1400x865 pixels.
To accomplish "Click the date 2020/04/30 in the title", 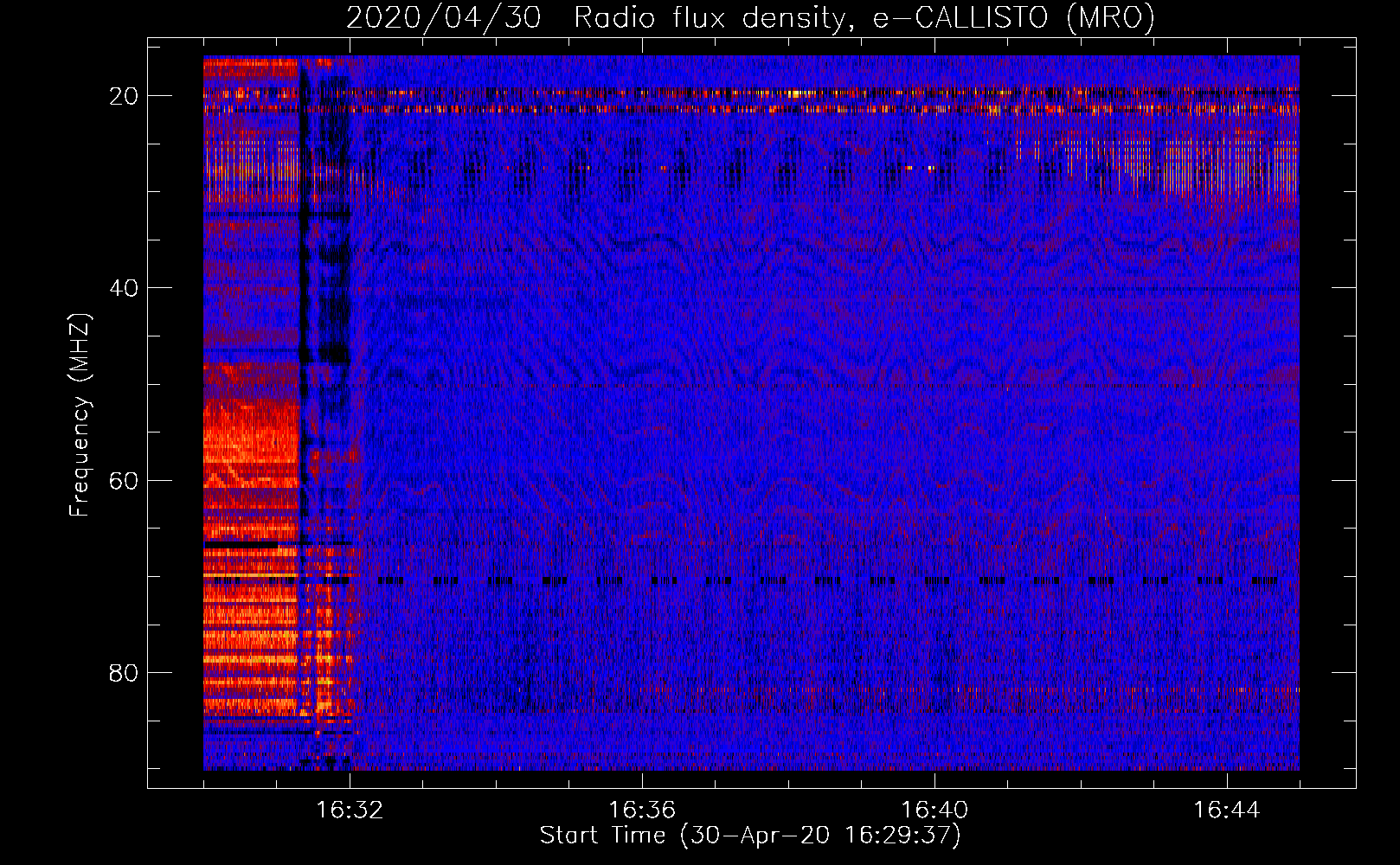I will [x=443, y=18].
